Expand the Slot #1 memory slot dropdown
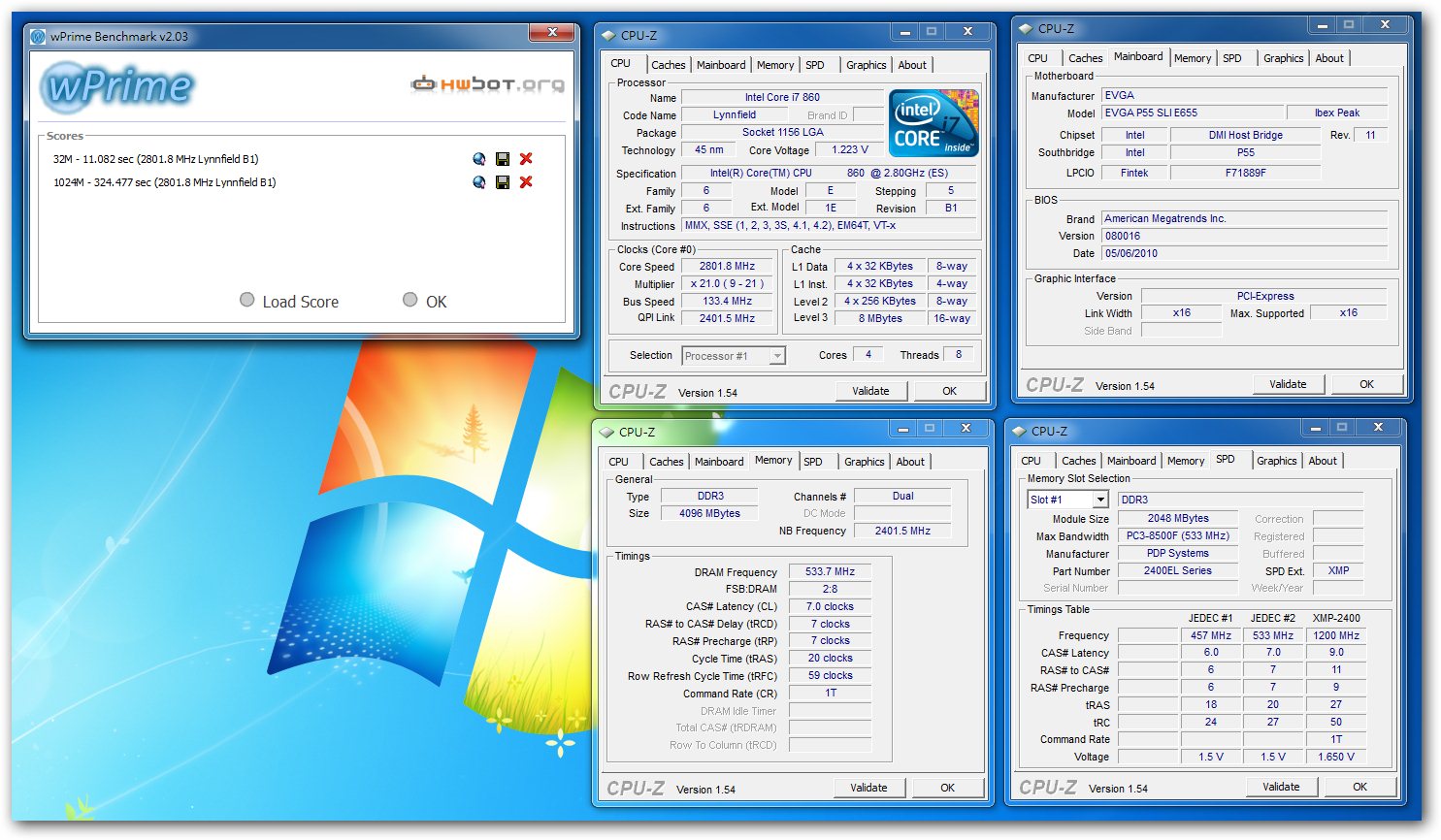Image resolution: width=1441 pixels, height=840 pixels. 1099,500
